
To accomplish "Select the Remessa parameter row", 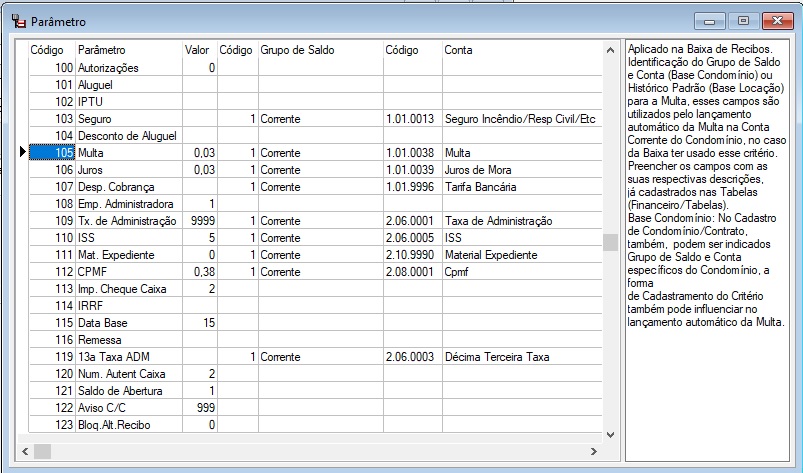I will 315,340.
